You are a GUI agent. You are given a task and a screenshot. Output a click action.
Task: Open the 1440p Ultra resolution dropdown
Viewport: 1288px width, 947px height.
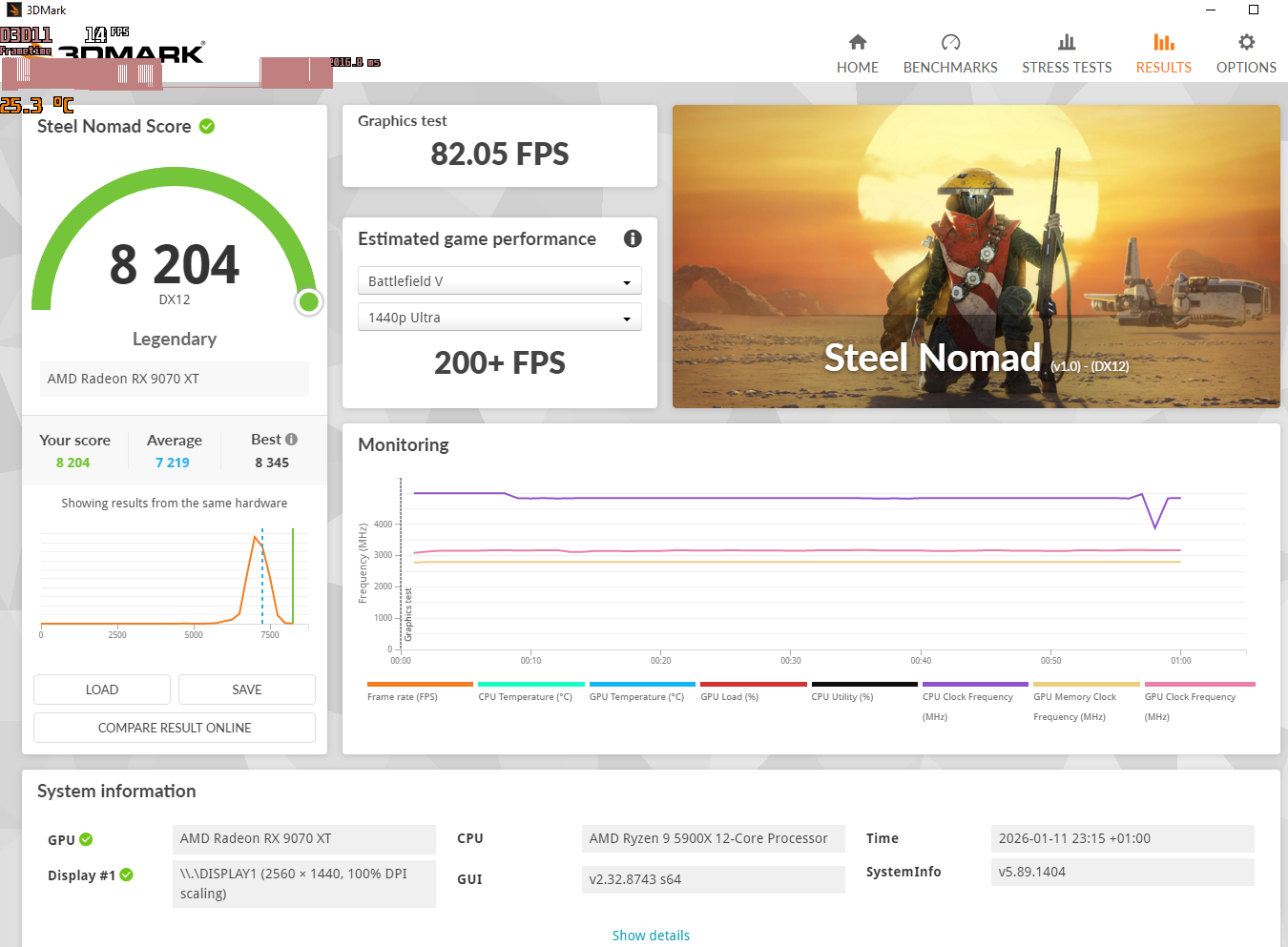(x=500, y=318)
